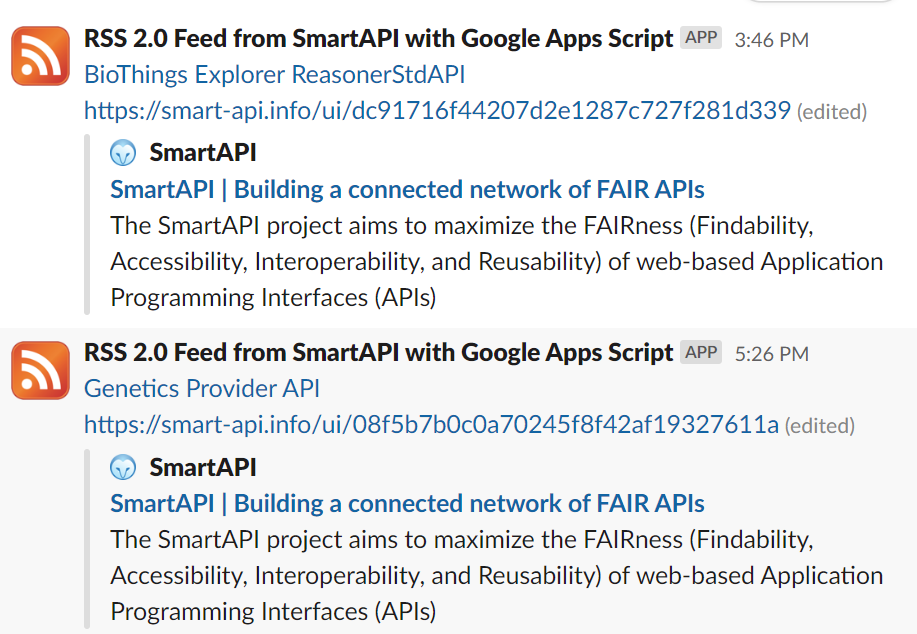Click the APP badge next to the 3:46 PM message
917x634 pixels.
pos(700,37)
